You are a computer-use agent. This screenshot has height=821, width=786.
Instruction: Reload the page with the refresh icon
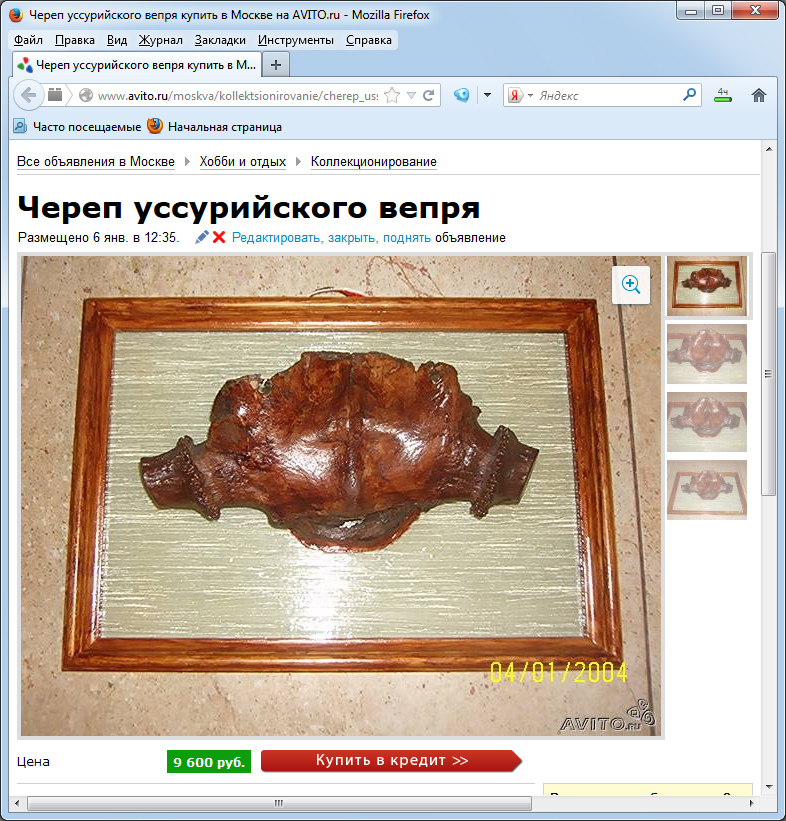point(429,96)
